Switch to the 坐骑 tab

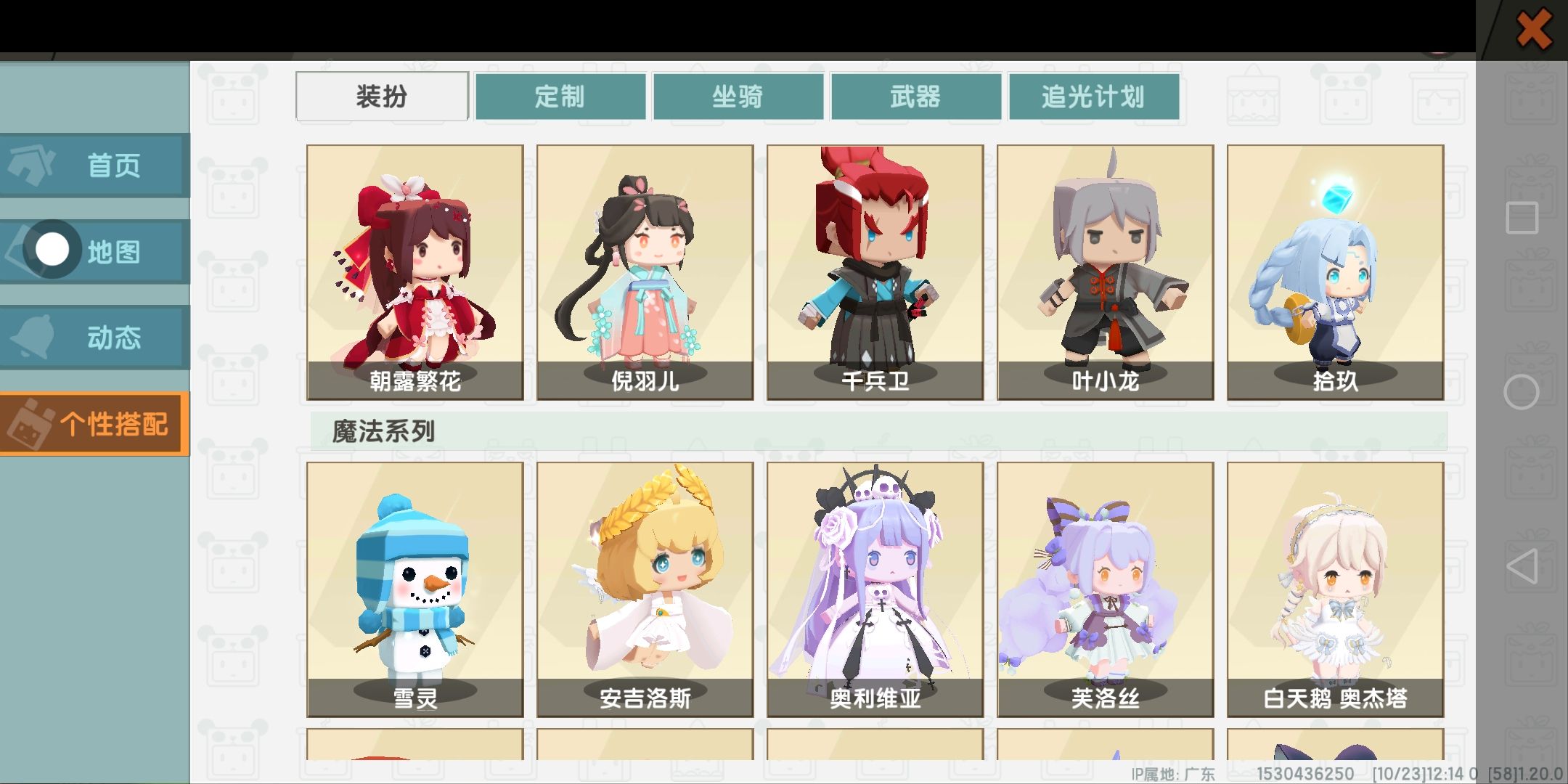738,96
